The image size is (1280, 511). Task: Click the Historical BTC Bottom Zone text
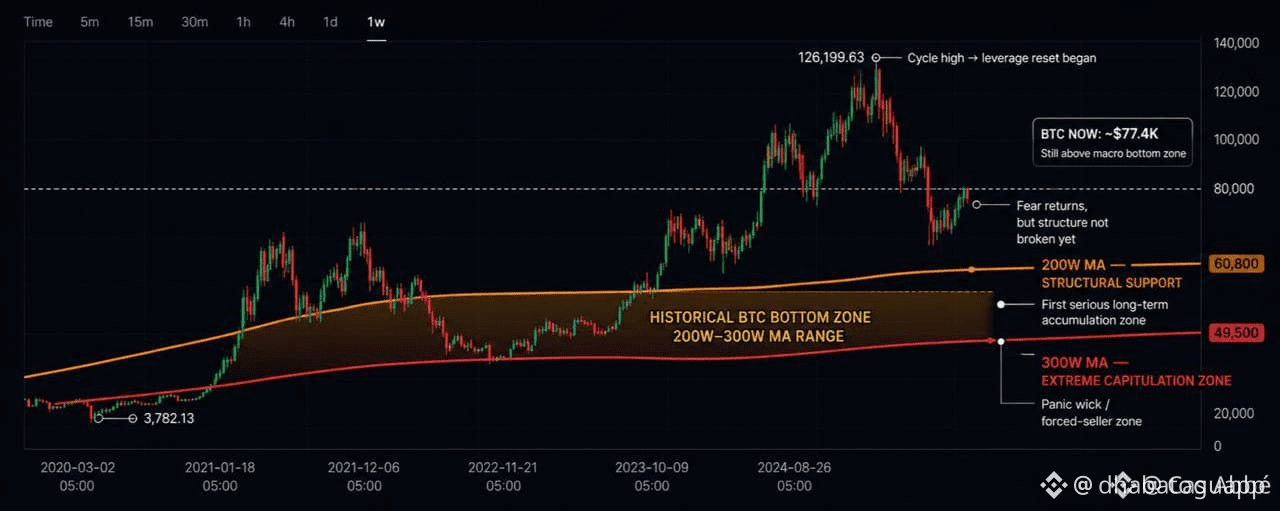[760, 326]
